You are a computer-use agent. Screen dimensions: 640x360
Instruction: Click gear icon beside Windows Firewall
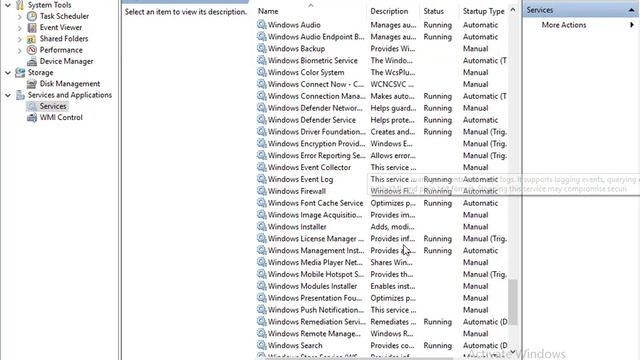coord(262,191)
